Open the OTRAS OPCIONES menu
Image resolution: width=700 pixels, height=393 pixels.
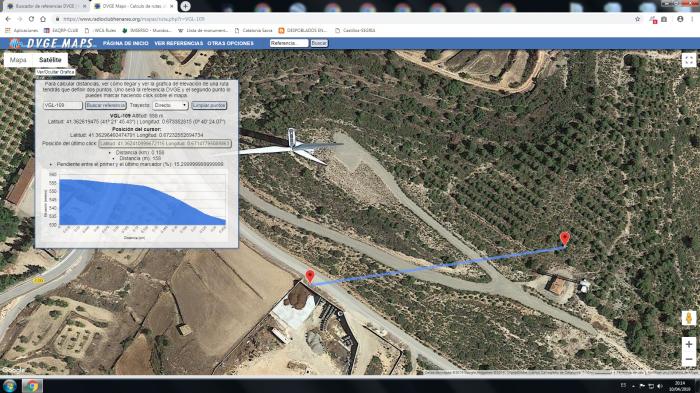tap(230, 43)
